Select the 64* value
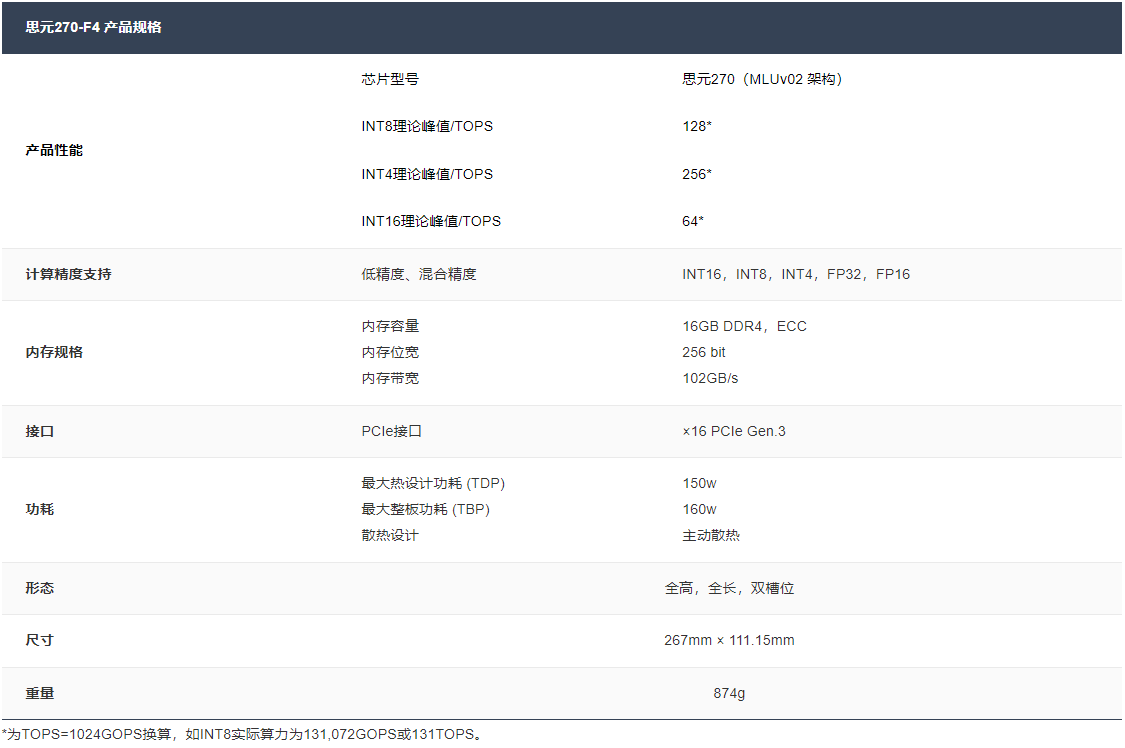Screen dimensions: 1125x748 (x=693, y=222)
